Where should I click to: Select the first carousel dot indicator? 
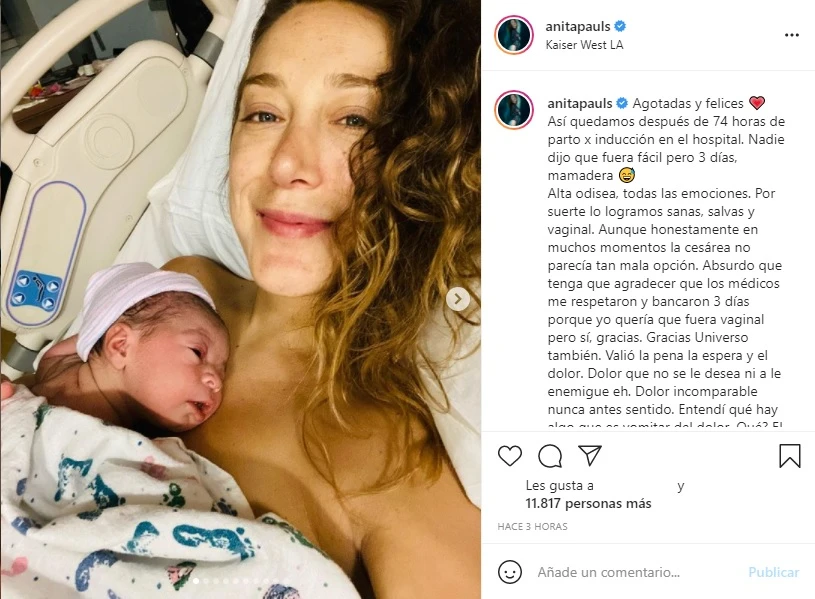coord(196,581)
